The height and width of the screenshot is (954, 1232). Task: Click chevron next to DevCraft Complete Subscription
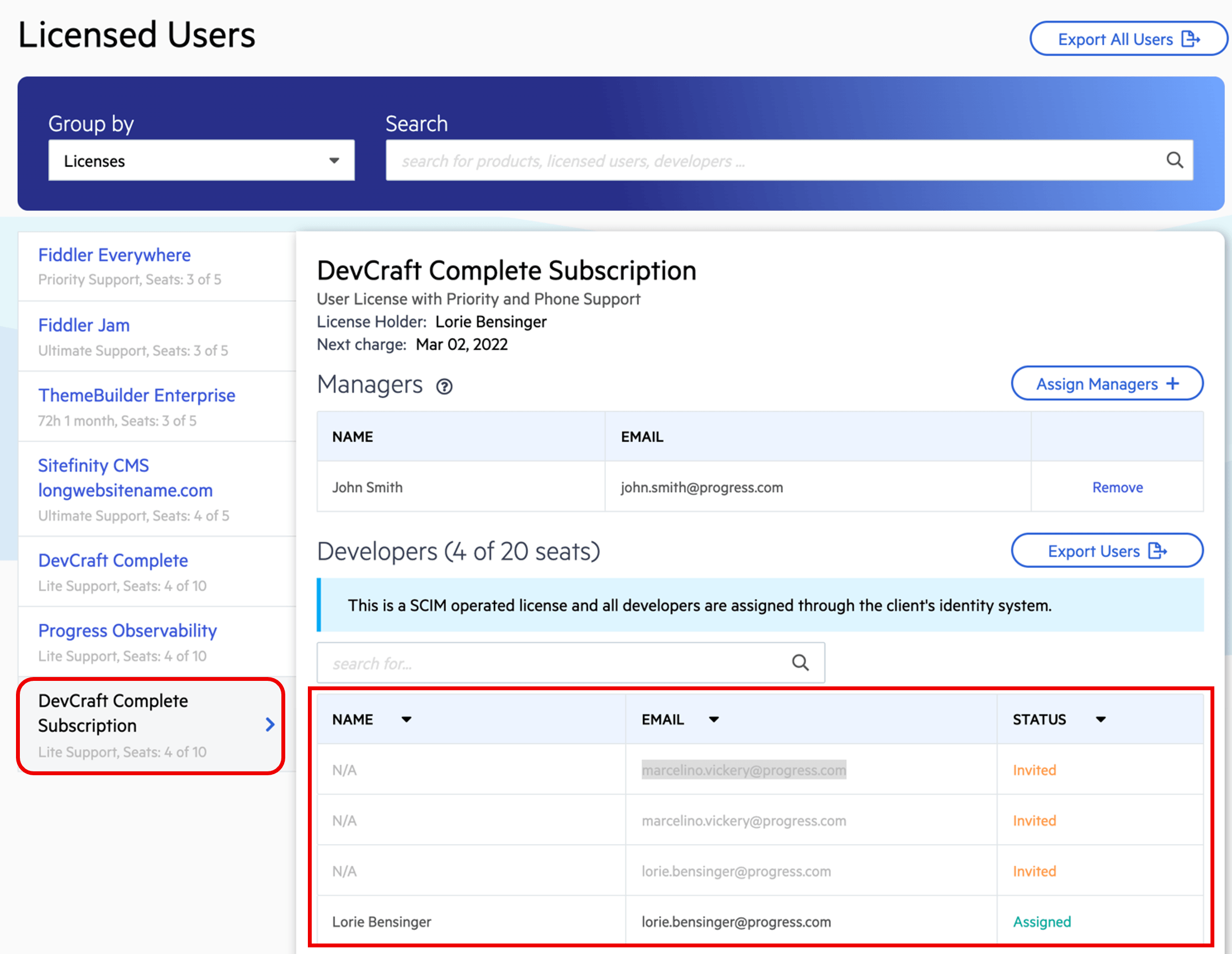tap(270, 725)
